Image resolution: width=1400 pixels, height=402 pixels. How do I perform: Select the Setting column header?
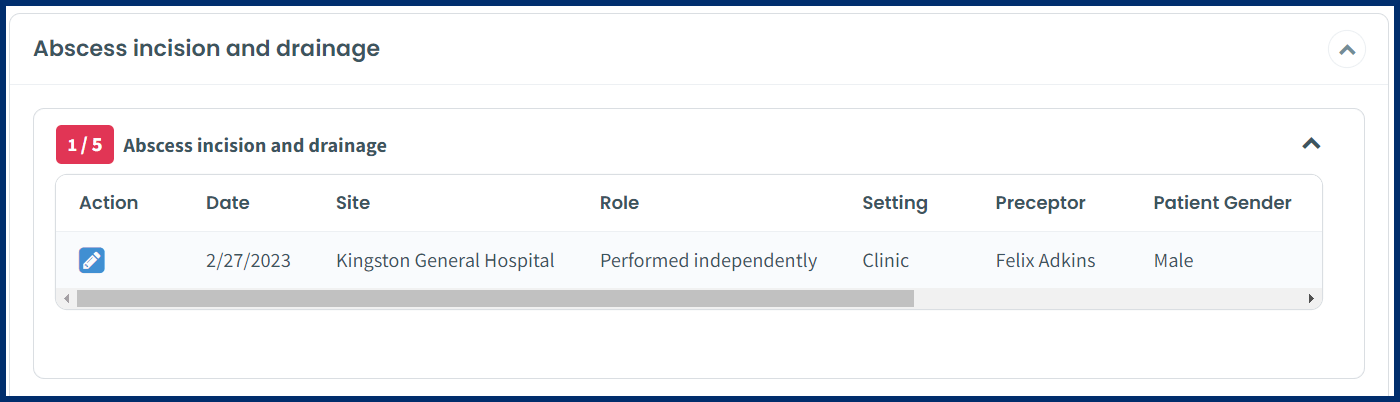(x=895, y=203)
